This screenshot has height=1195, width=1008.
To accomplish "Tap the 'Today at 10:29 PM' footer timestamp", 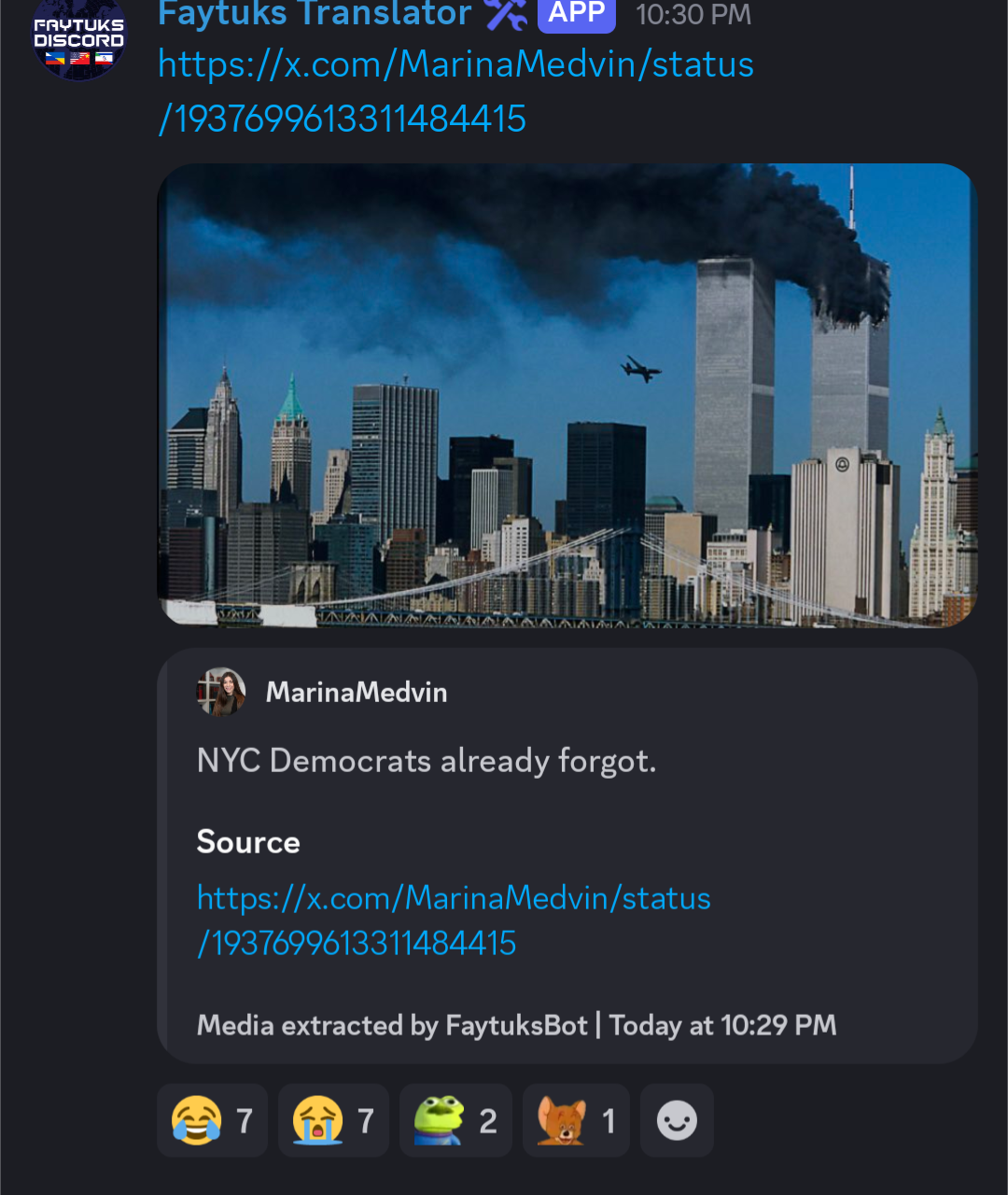I will click(x=723, y=1026).
